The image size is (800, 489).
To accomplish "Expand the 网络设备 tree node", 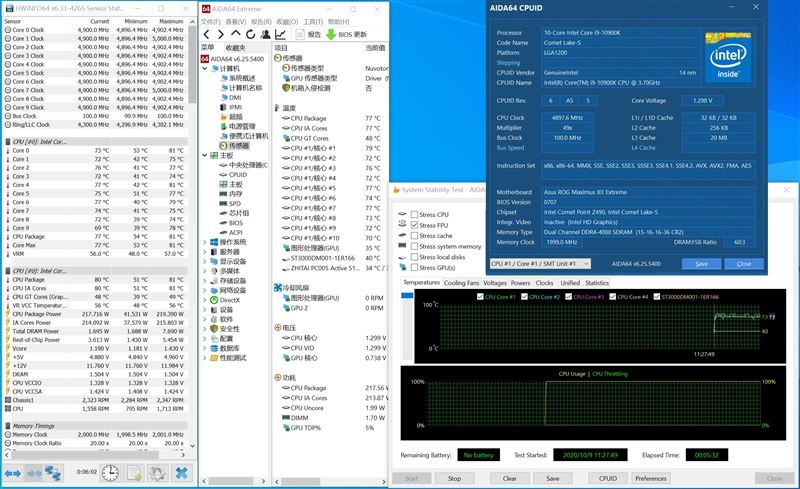I will point(205,290).
